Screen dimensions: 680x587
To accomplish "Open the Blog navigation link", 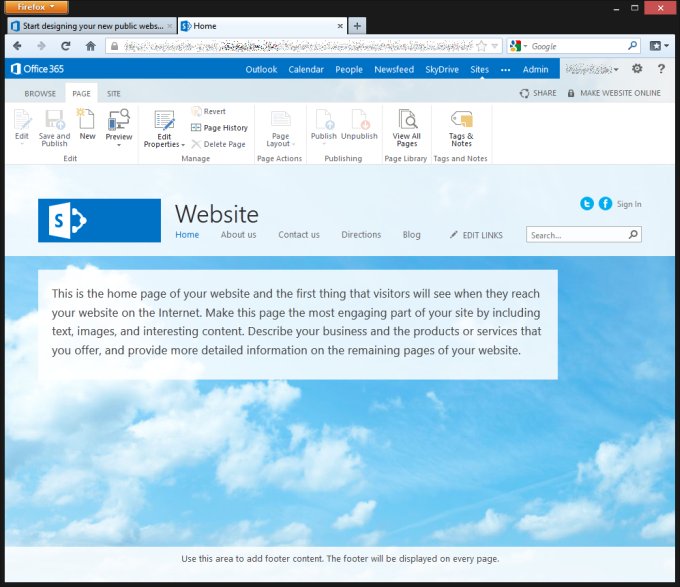I will (411, 235).
